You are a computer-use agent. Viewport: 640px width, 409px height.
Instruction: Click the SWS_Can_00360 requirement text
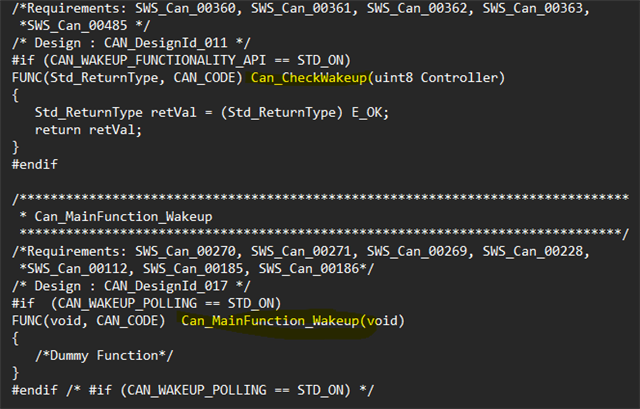click(x=185, y=8)
